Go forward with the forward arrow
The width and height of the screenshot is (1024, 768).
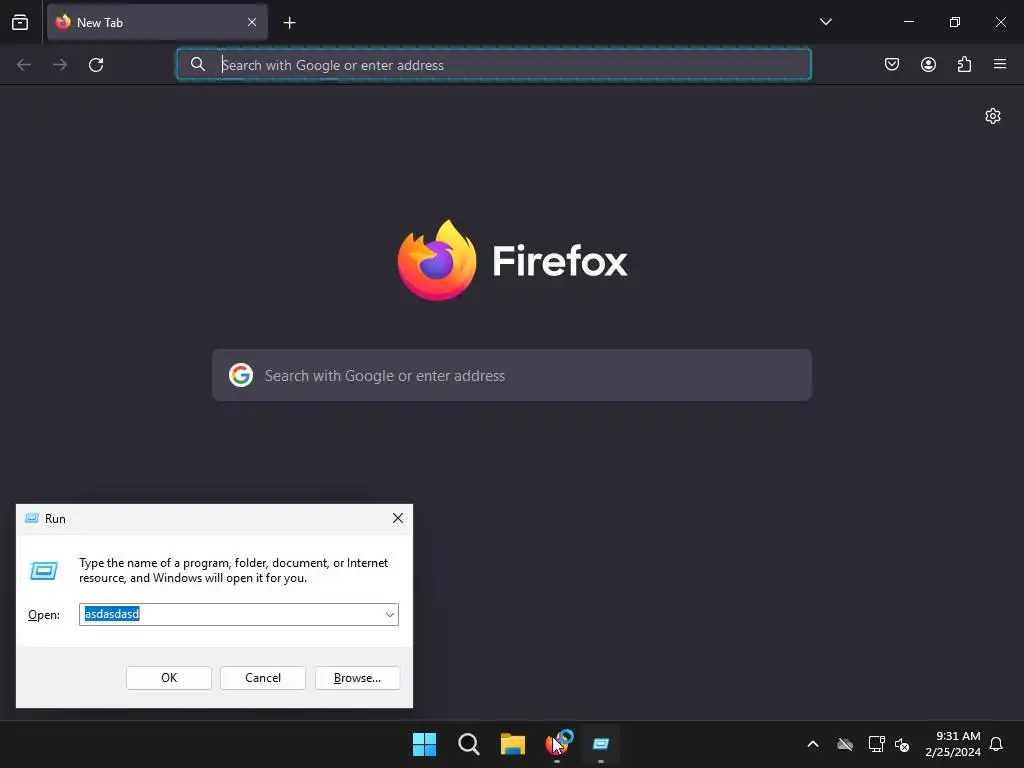tap(60, 65)
